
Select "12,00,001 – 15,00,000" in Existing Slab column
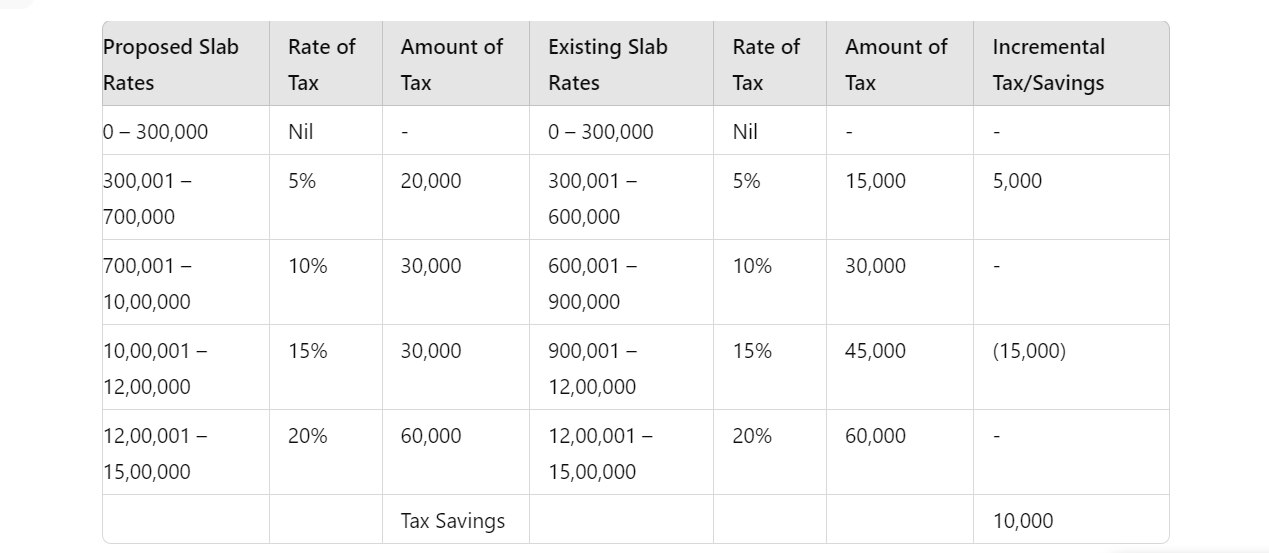click(600, 453)
